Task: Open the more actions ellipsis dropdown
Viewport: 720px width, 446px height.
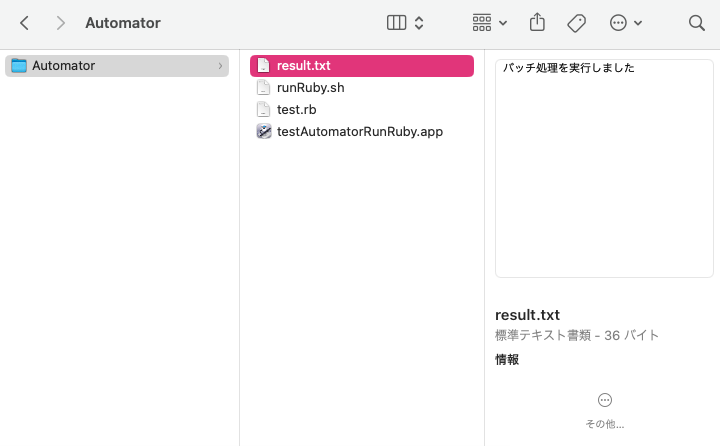Action: (x=626, y=23)
